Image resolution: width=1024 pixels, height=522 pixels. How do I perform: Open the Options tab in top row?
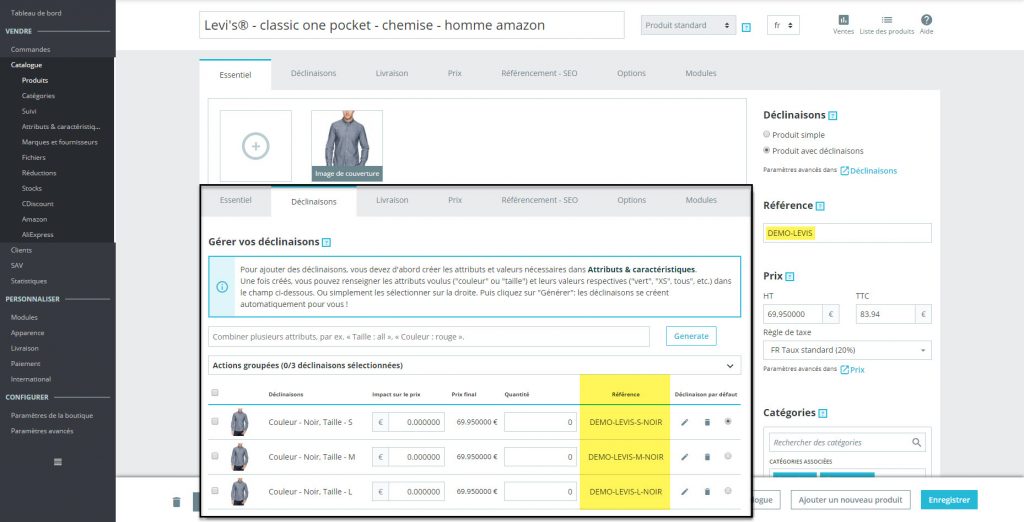tap(631, 73)
